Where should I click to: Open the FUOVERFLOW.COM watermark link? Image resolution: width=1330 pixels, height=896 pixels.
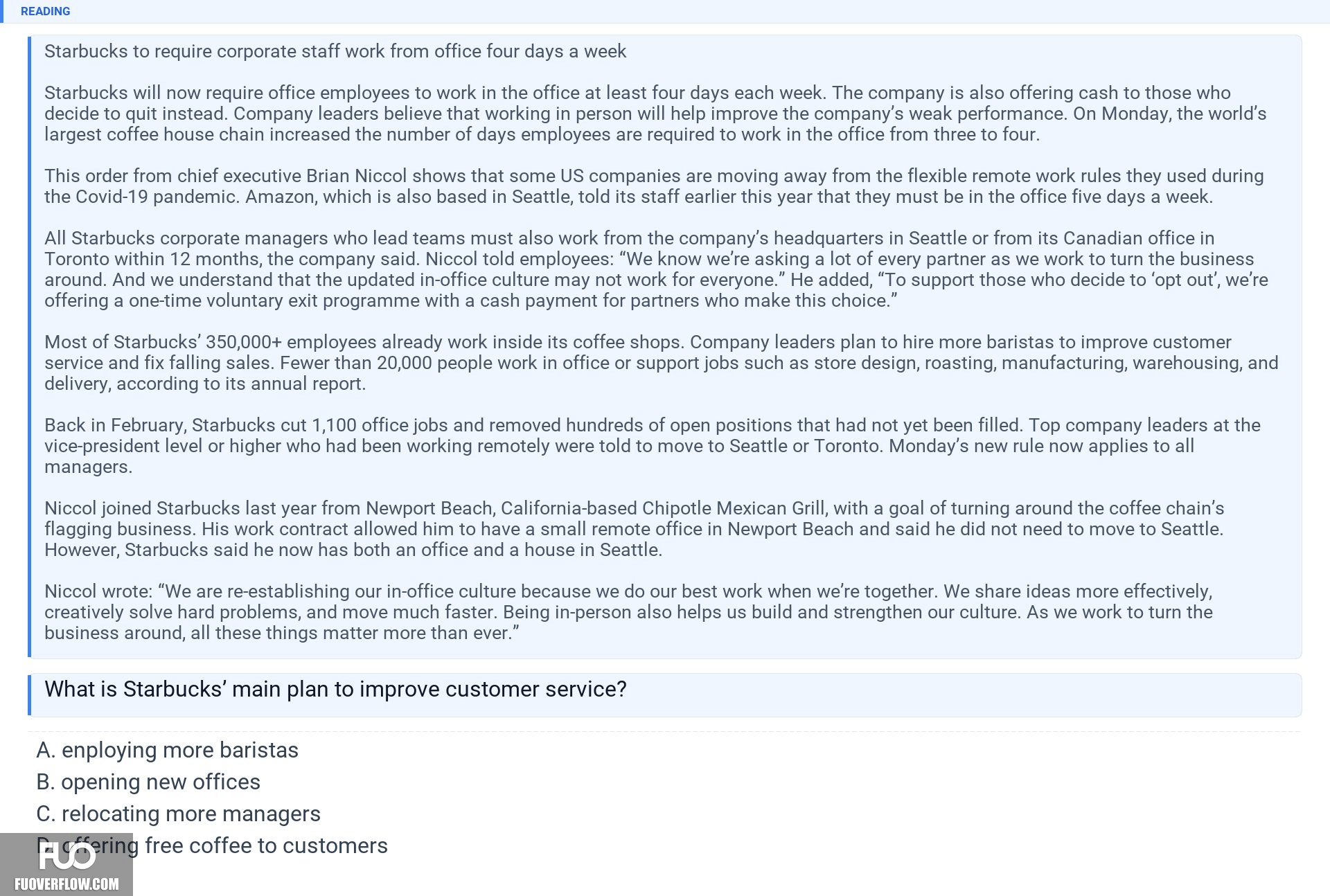66,884
